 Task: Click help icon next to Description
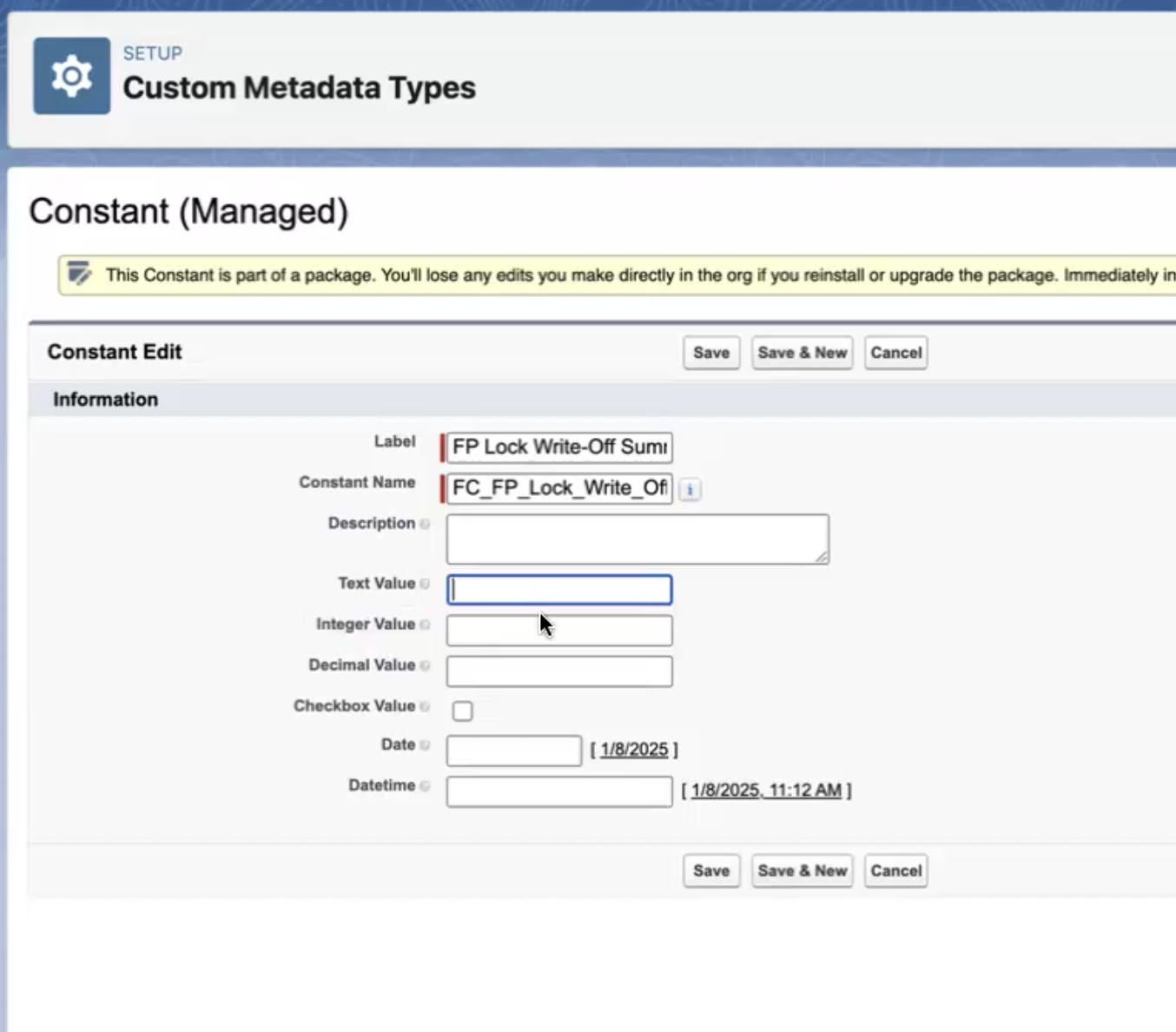click(425, 524)
